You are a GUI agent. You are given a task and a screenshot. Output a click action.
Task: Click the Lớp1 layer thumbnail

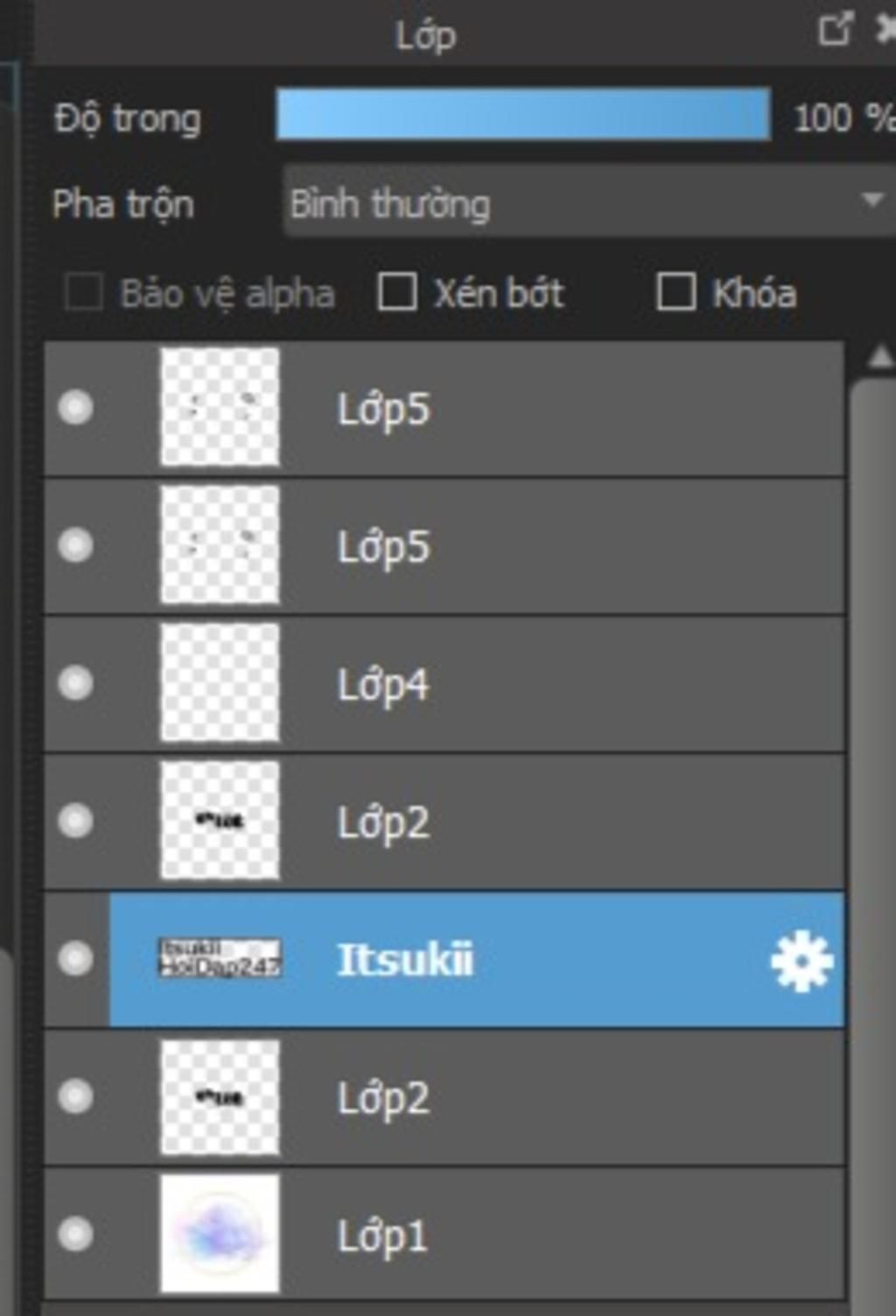[220, 1235]
